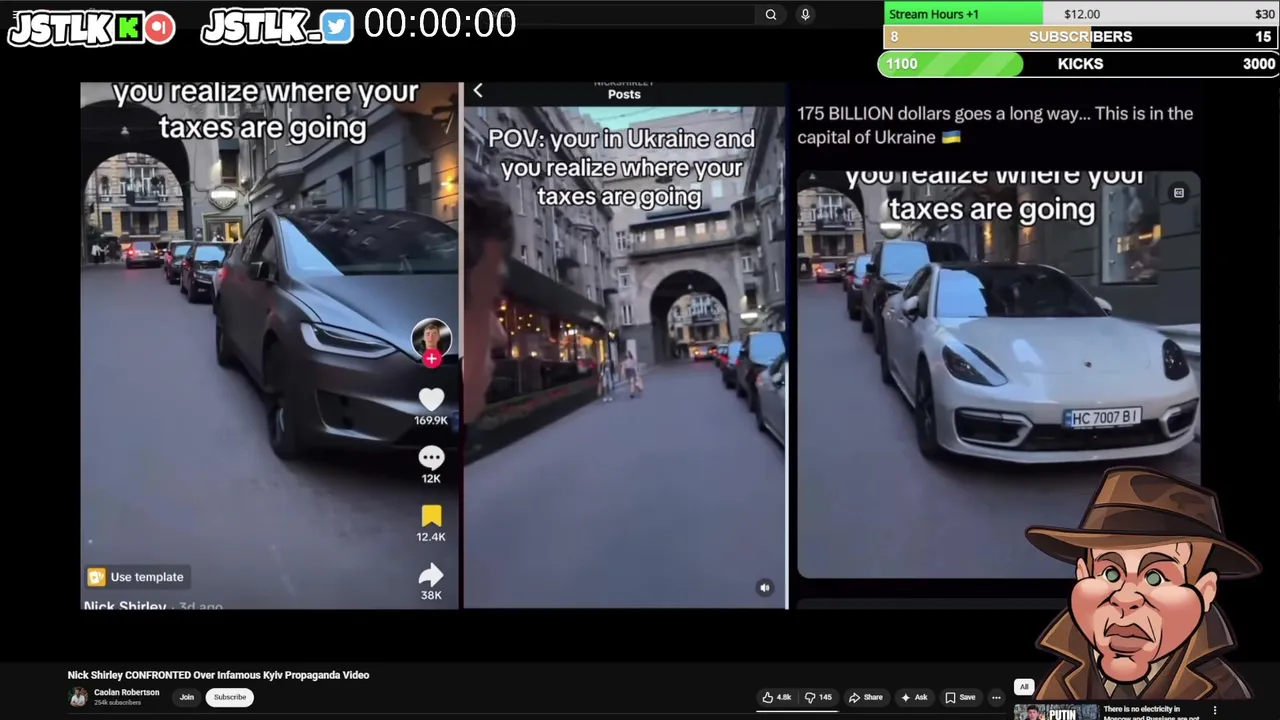Click the POV your in Ukraine caption

(x=620, y=167)
